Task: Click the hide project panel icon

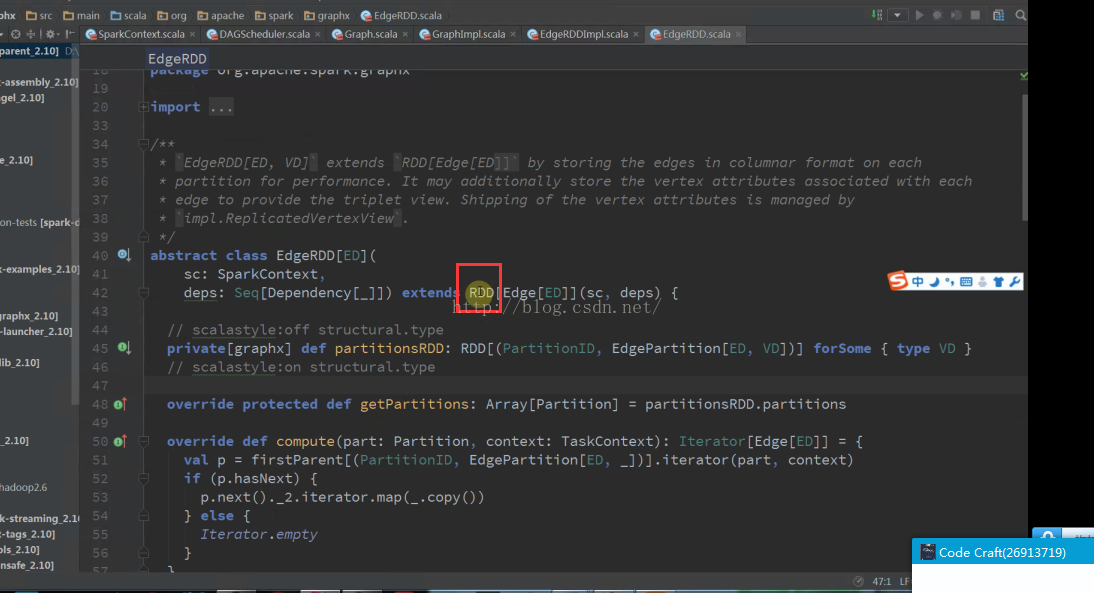Action: [x=69, y=33]
